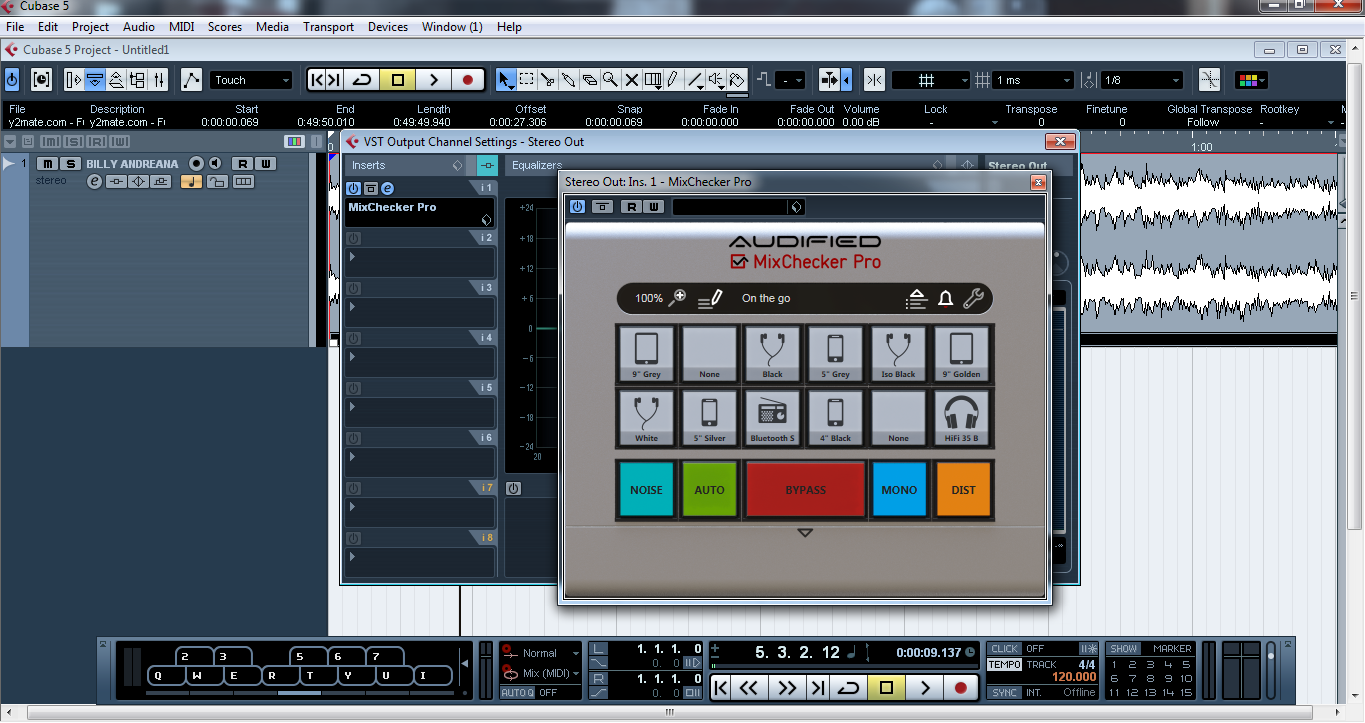Select the 9" Golden tablet device
Image resolution: width=1365 pixels, height=723 pixels.
(961, 354)
